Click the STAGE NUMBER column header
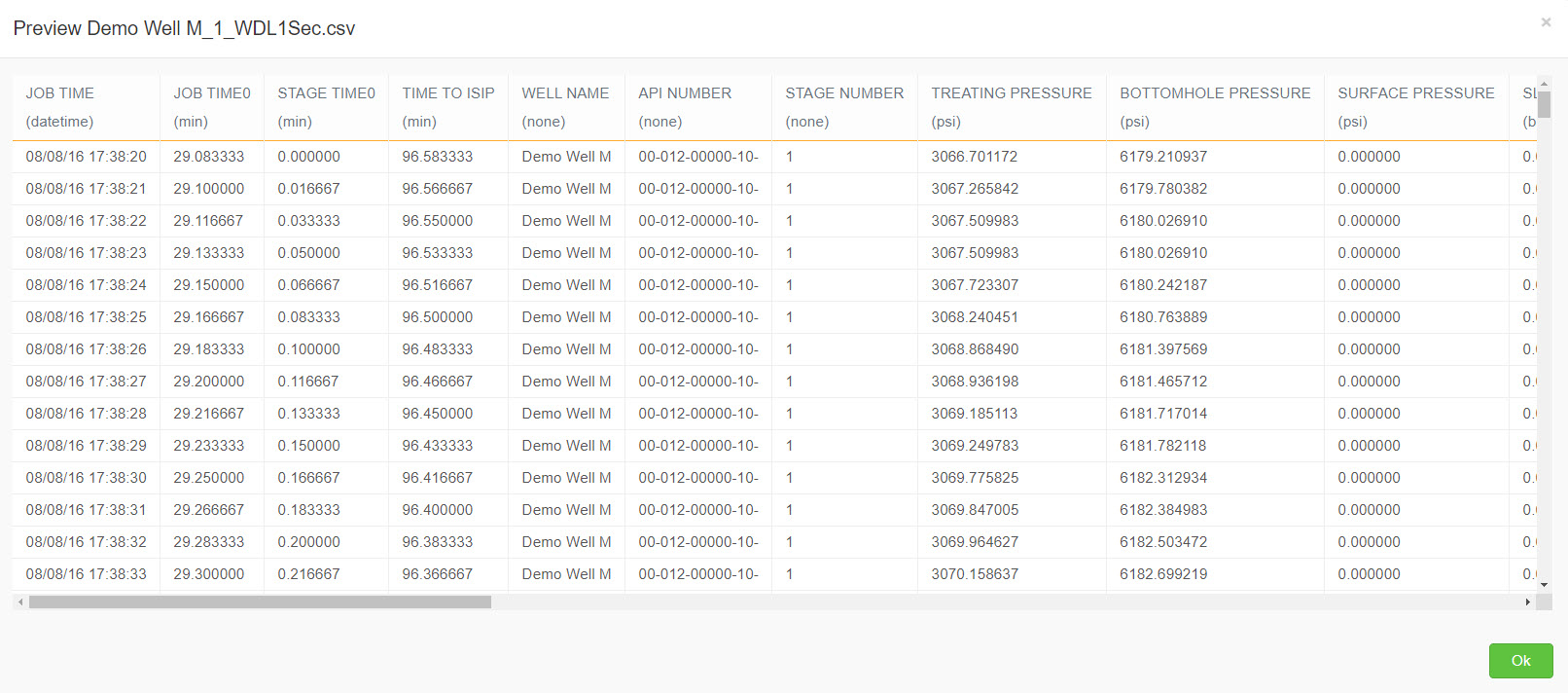Viewport: 1568px width, 693px height. (x=844, y=93)
